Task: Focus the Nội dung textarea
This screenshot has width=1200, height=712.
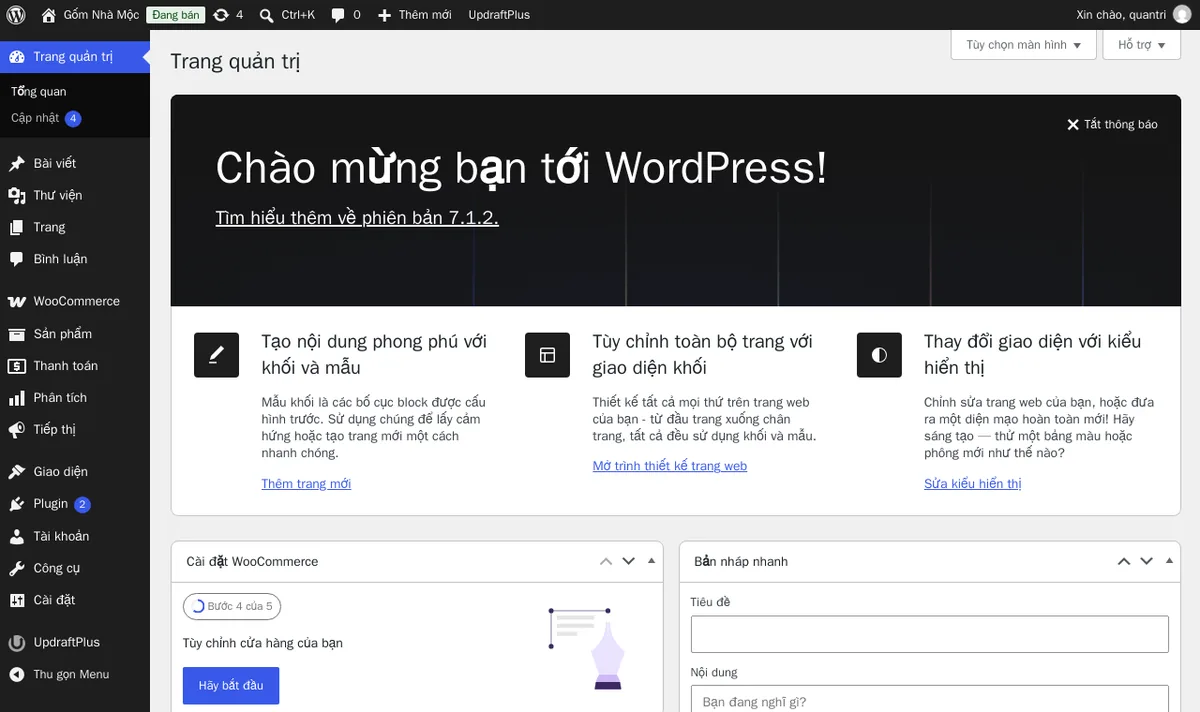Action: pos(930,698)
